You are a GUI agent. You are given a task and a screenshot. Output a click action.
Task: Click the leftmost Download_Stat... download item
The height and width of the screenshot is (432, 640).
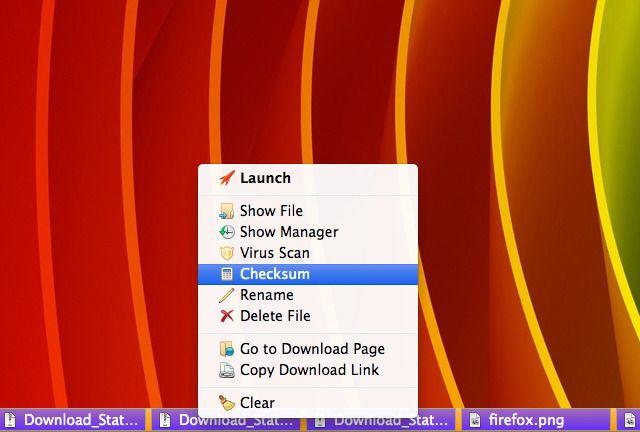pyautogui.click(x=73, y=420)
